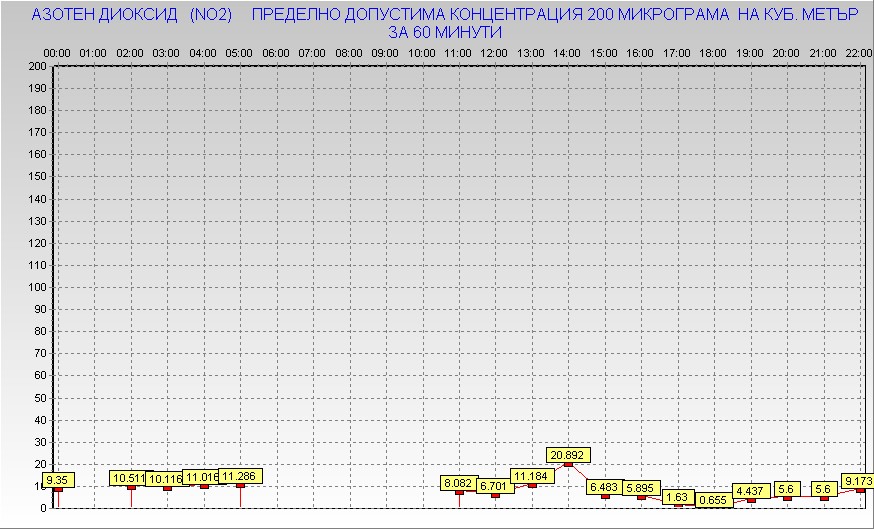Image resolution: width=874 pixels, height=529 pixels.
Task: Select the 4.437 data label
Action: coord(751,491)
